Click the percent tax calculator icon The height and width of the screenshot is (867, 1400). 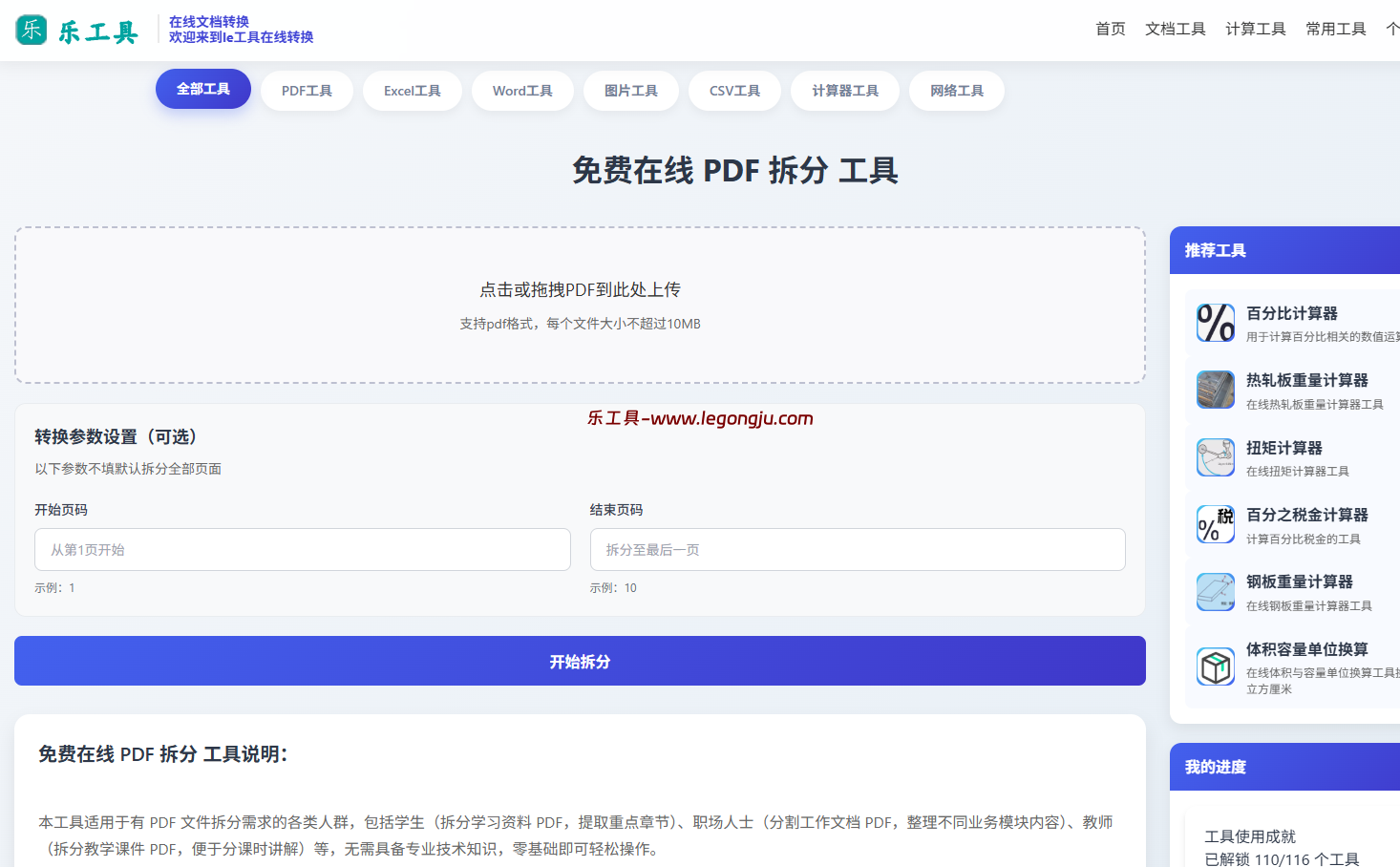coord(1215,524)
